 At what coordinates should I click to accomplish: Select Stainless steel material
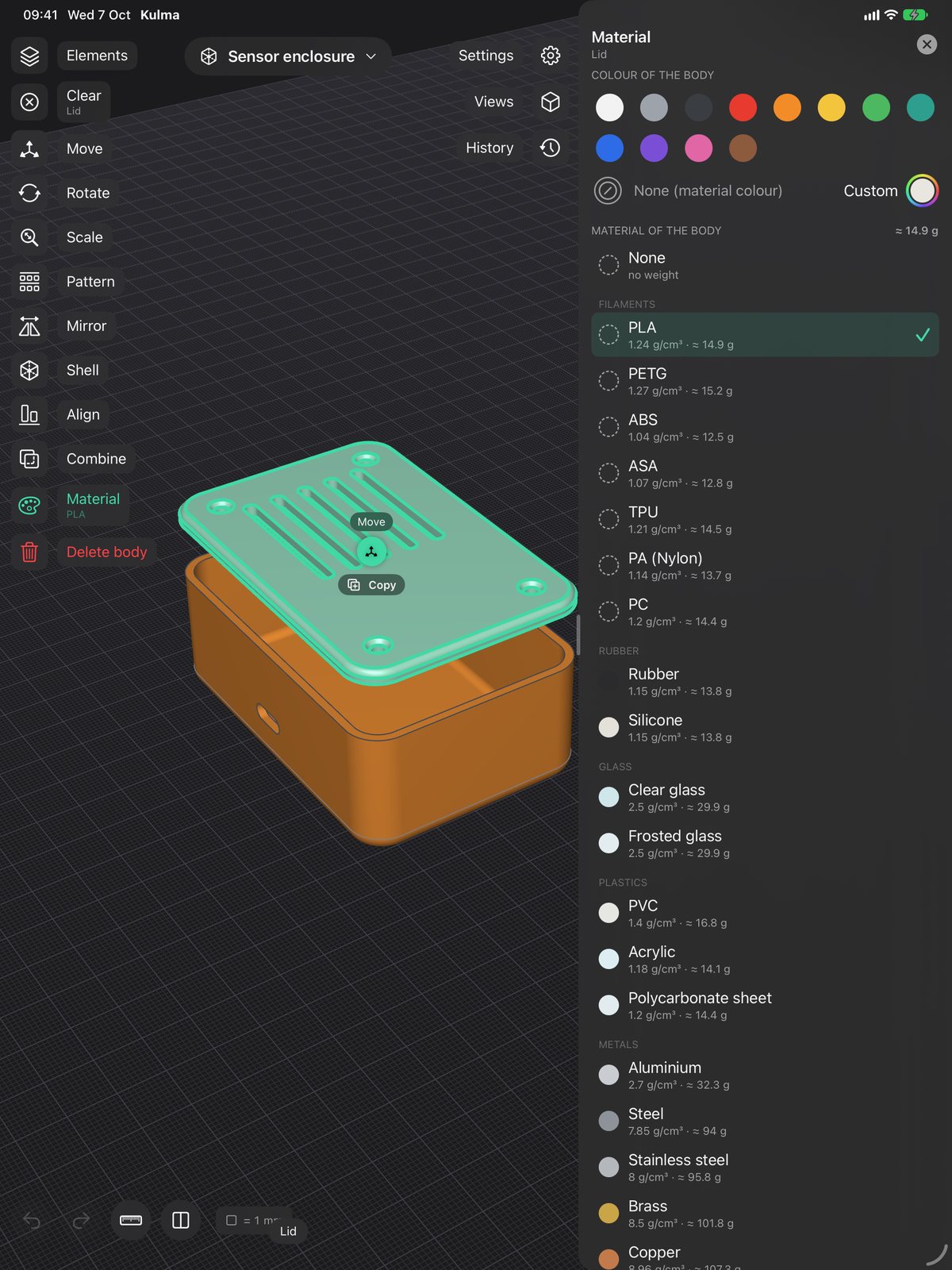click(765, 1167)
